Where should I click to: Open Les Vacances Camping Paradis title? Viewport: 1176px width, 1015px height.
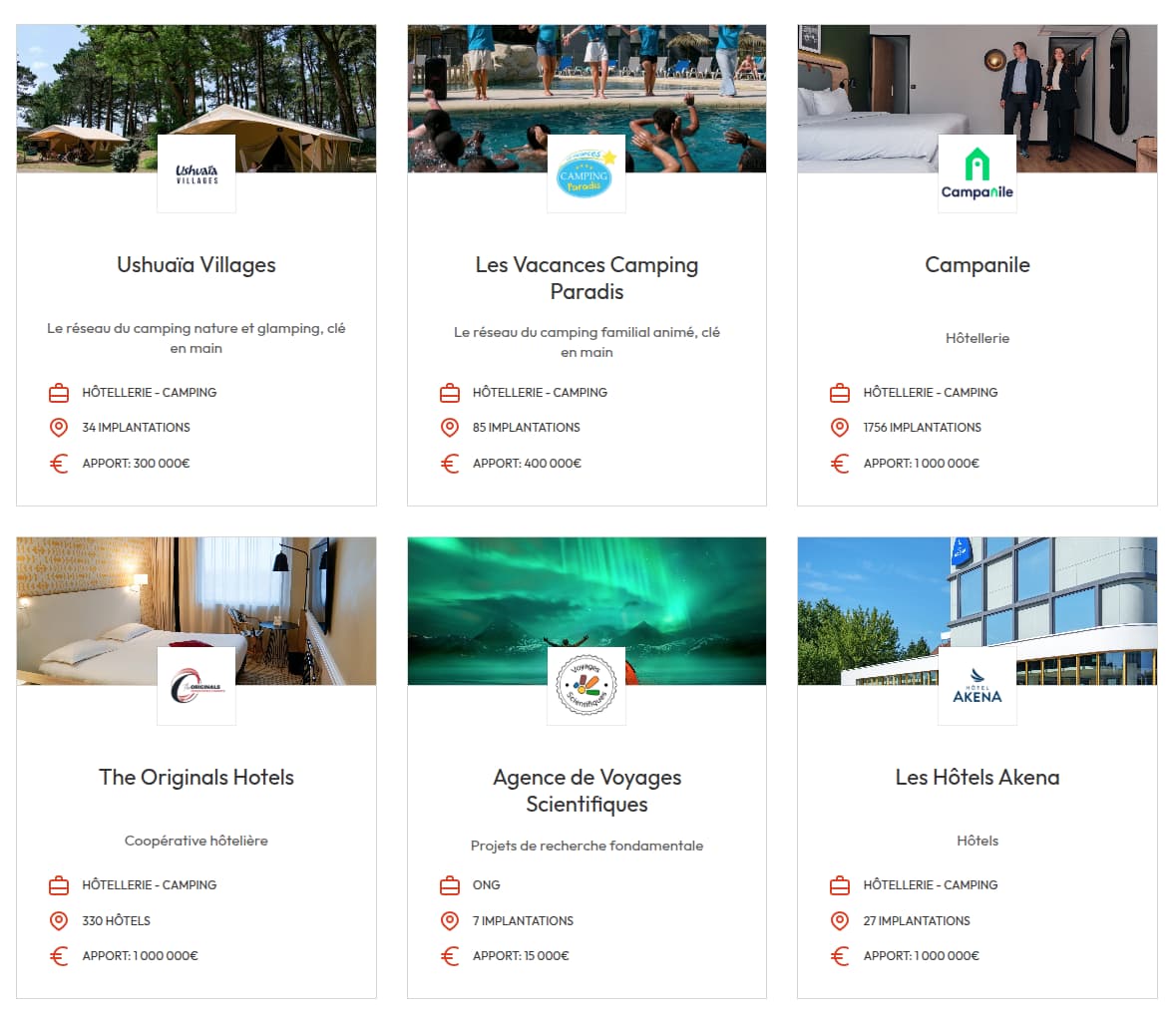(587, 278)
